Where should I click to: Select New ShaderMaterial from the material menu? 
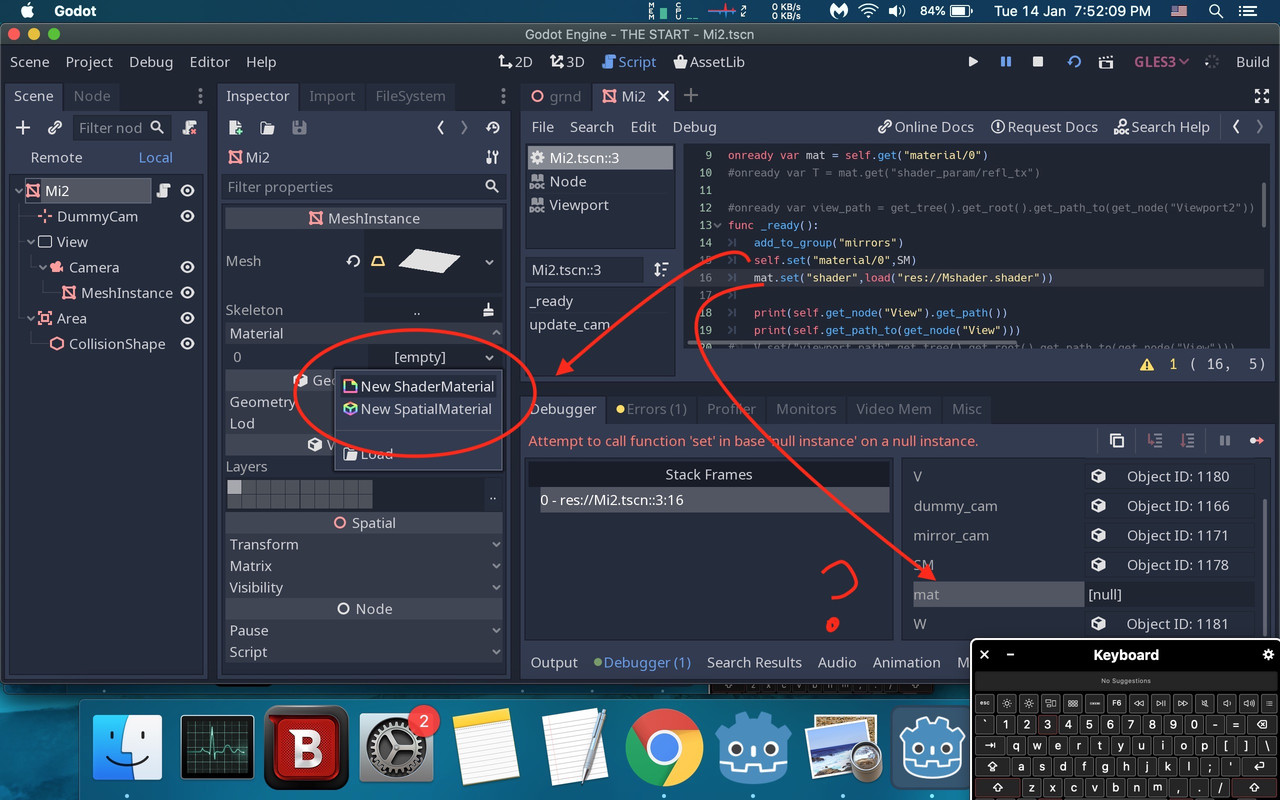[x=418, y=386]
